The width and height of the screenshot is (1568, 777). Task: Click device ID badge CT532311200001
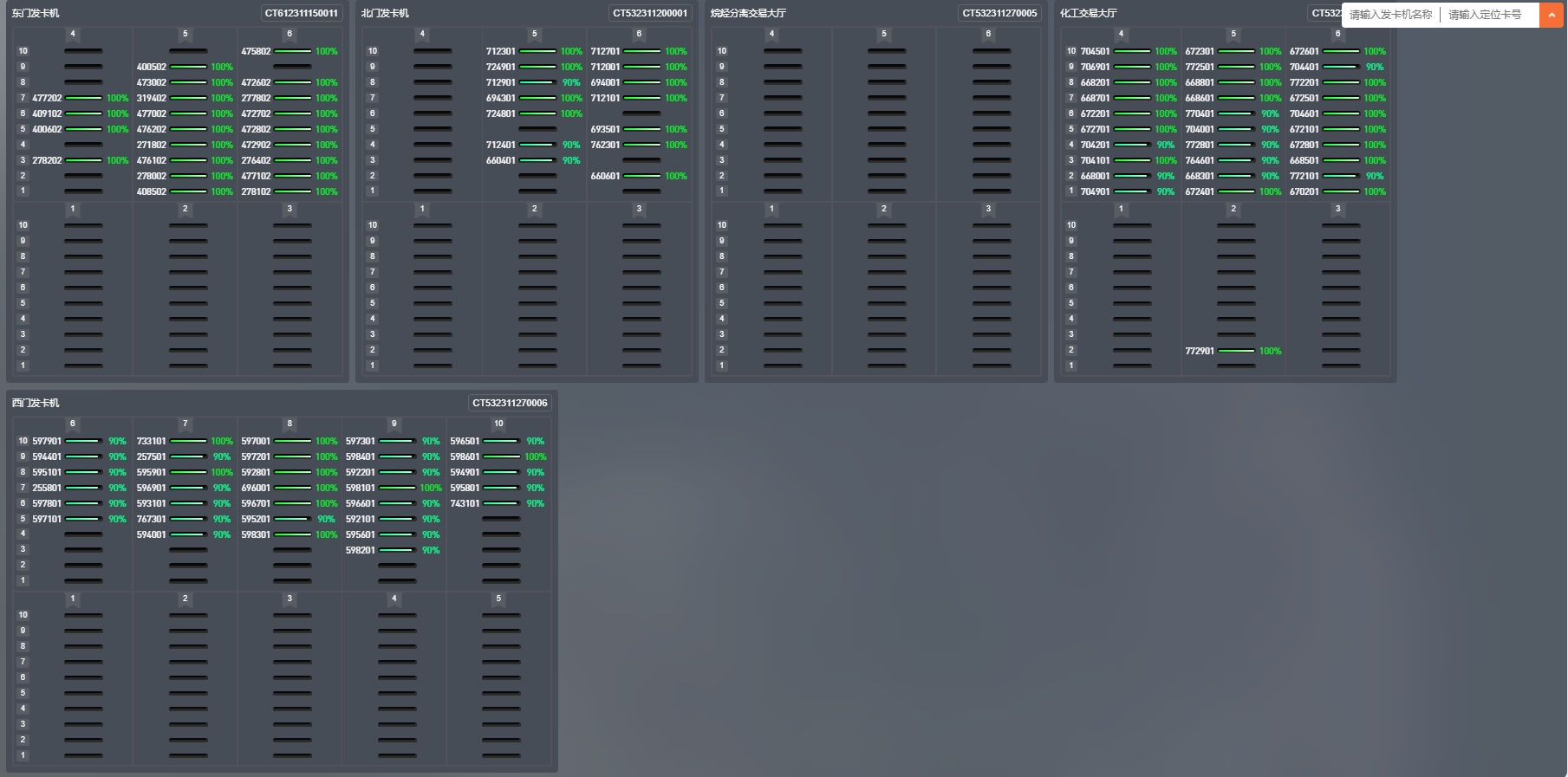(650, 13)
